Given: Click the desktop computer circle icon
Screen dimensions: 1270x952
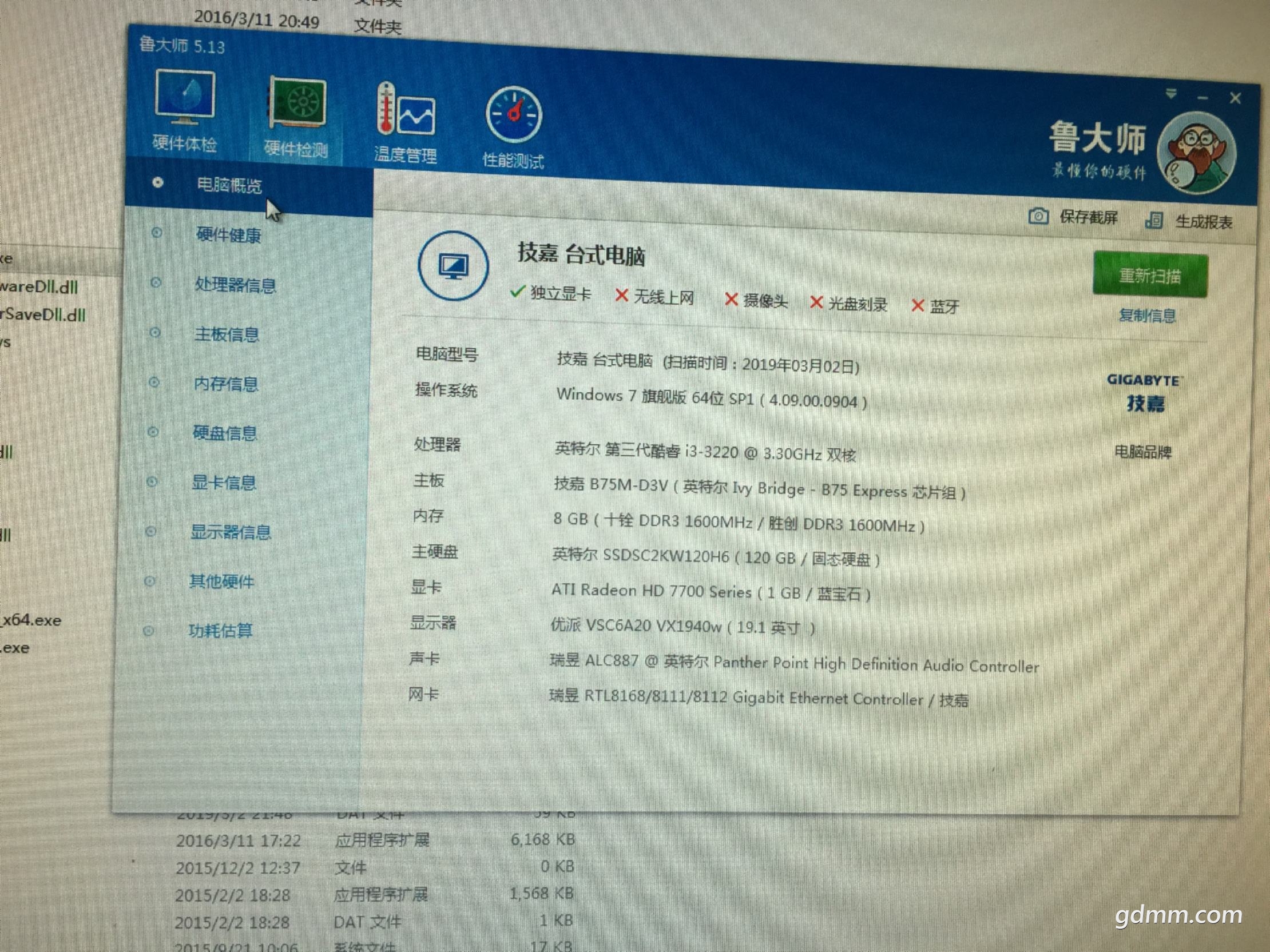Looking at the screenshot, I should [x=453, y=266].
